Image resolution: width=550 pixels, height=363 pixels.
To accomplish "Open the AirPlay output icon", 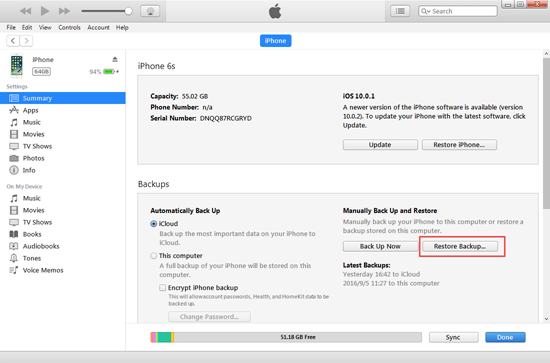I will click(150, 11).
